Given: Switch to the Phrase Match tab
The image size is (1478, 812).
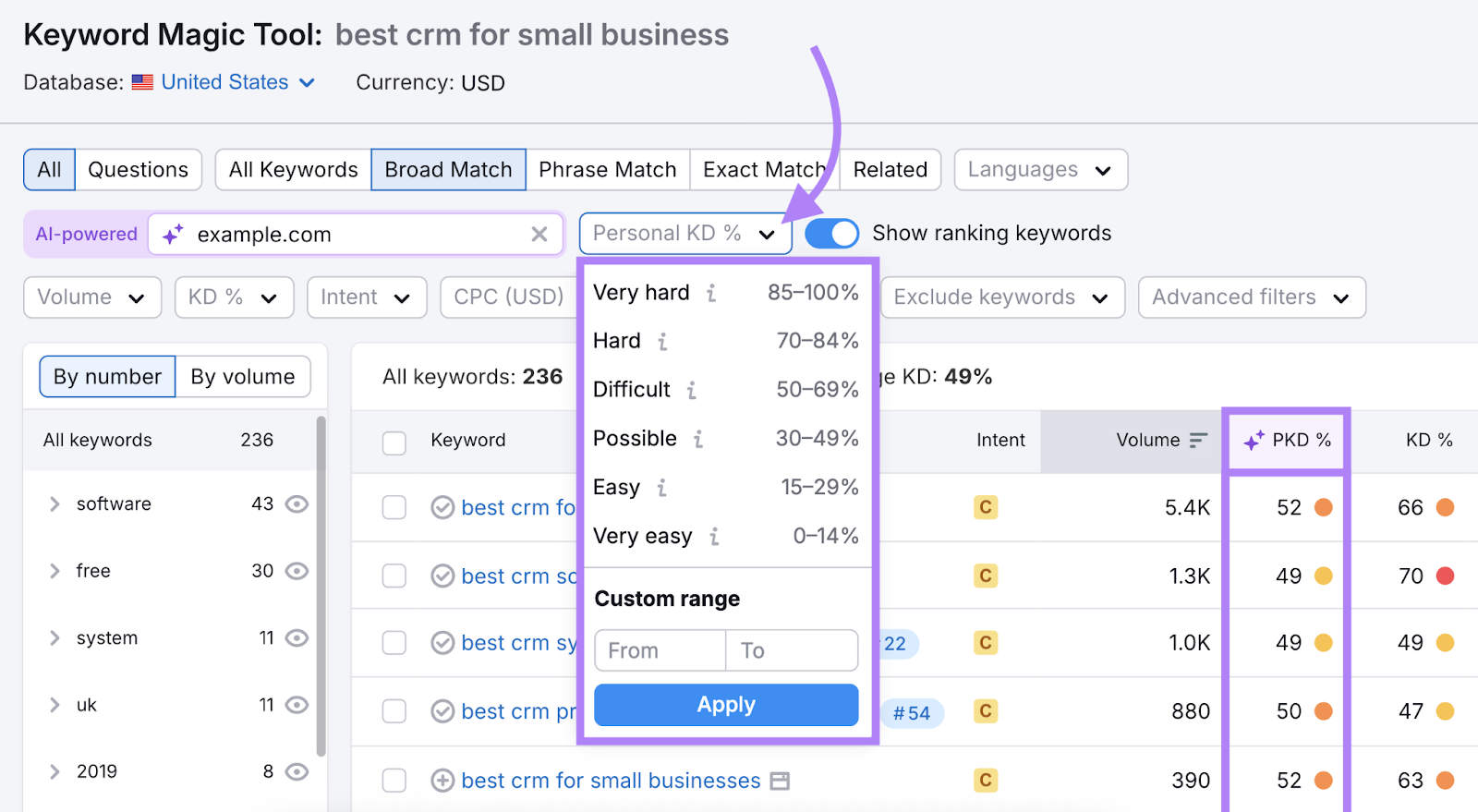Looking at the screenshot, I should [x=607, y=170].
